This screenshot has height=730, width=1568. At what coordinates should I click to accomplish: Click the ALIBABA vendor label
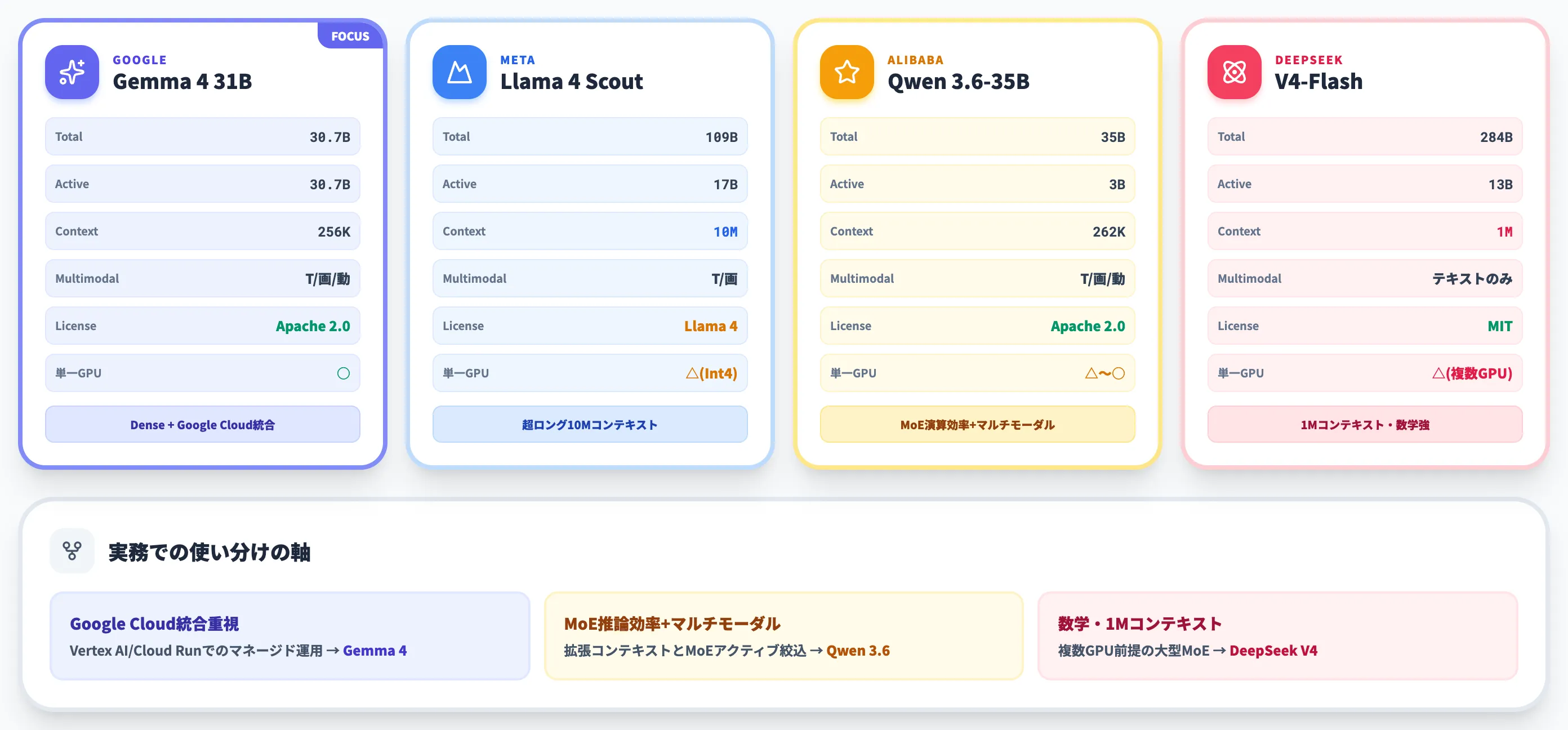(x=915, y=60)
